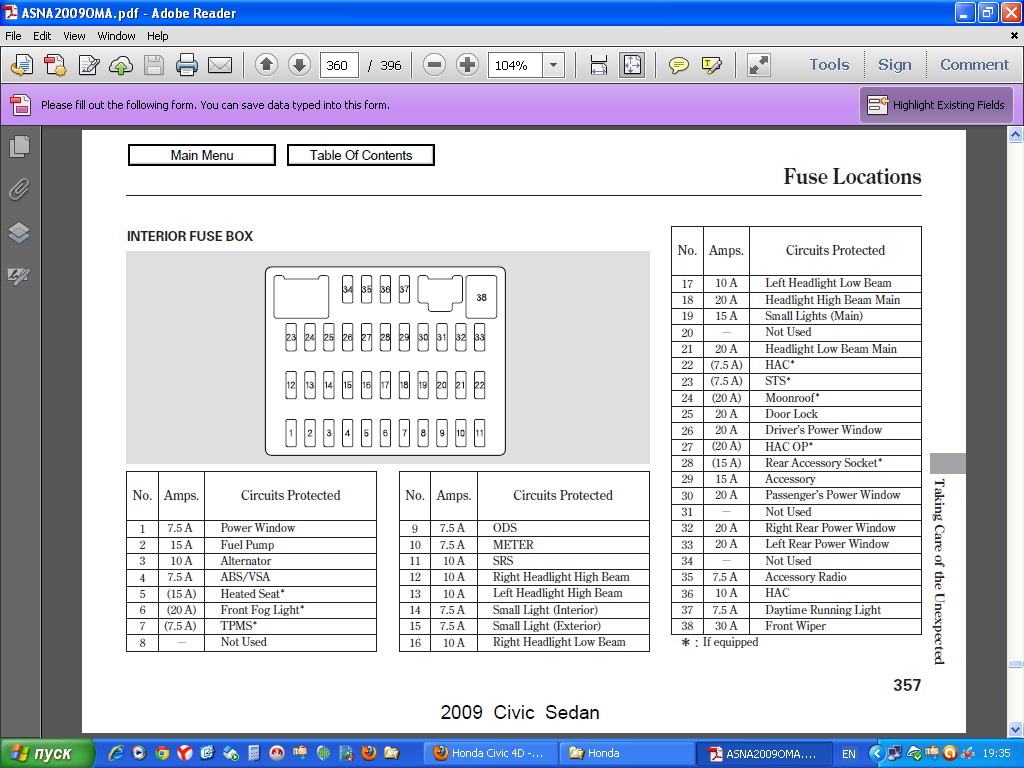Viewport: 1024px width, 768px height.
Task: Click 'METER' table entry
Action: [x=513, y=545]
